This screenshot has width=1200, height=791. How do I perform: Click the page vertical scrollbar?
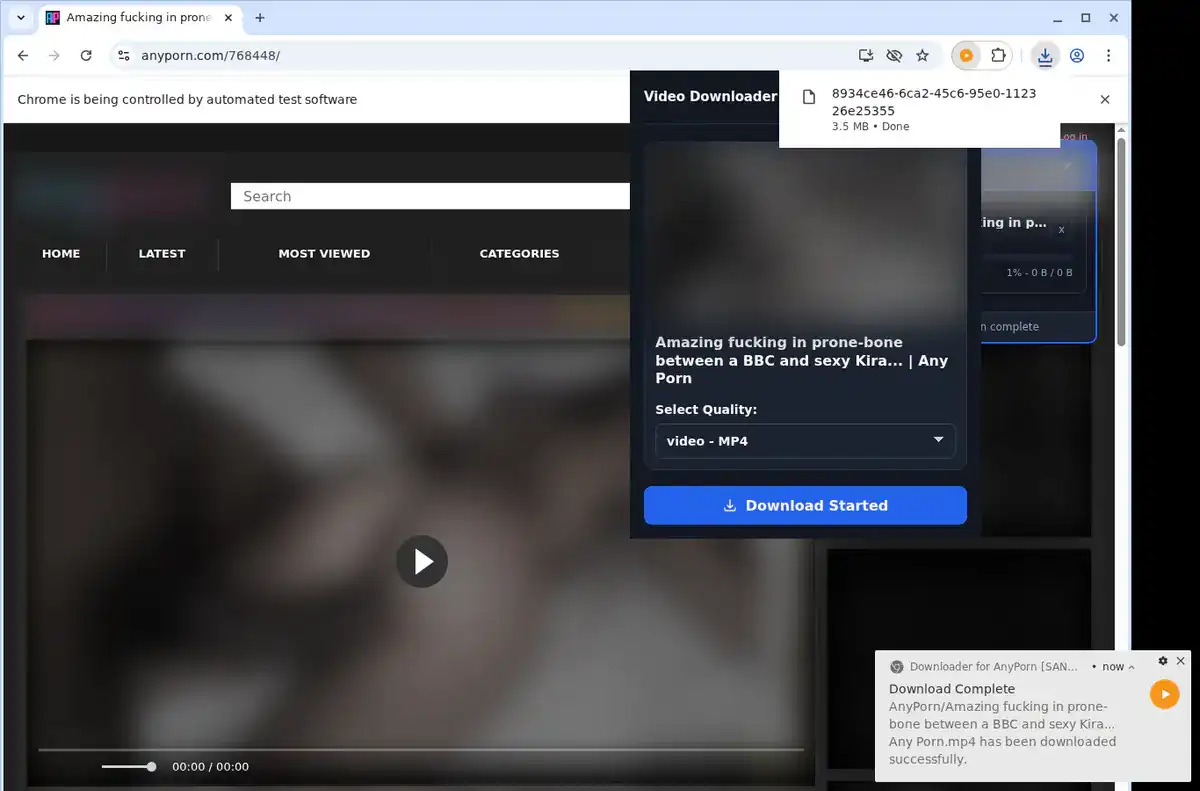tap(1121, 240)
